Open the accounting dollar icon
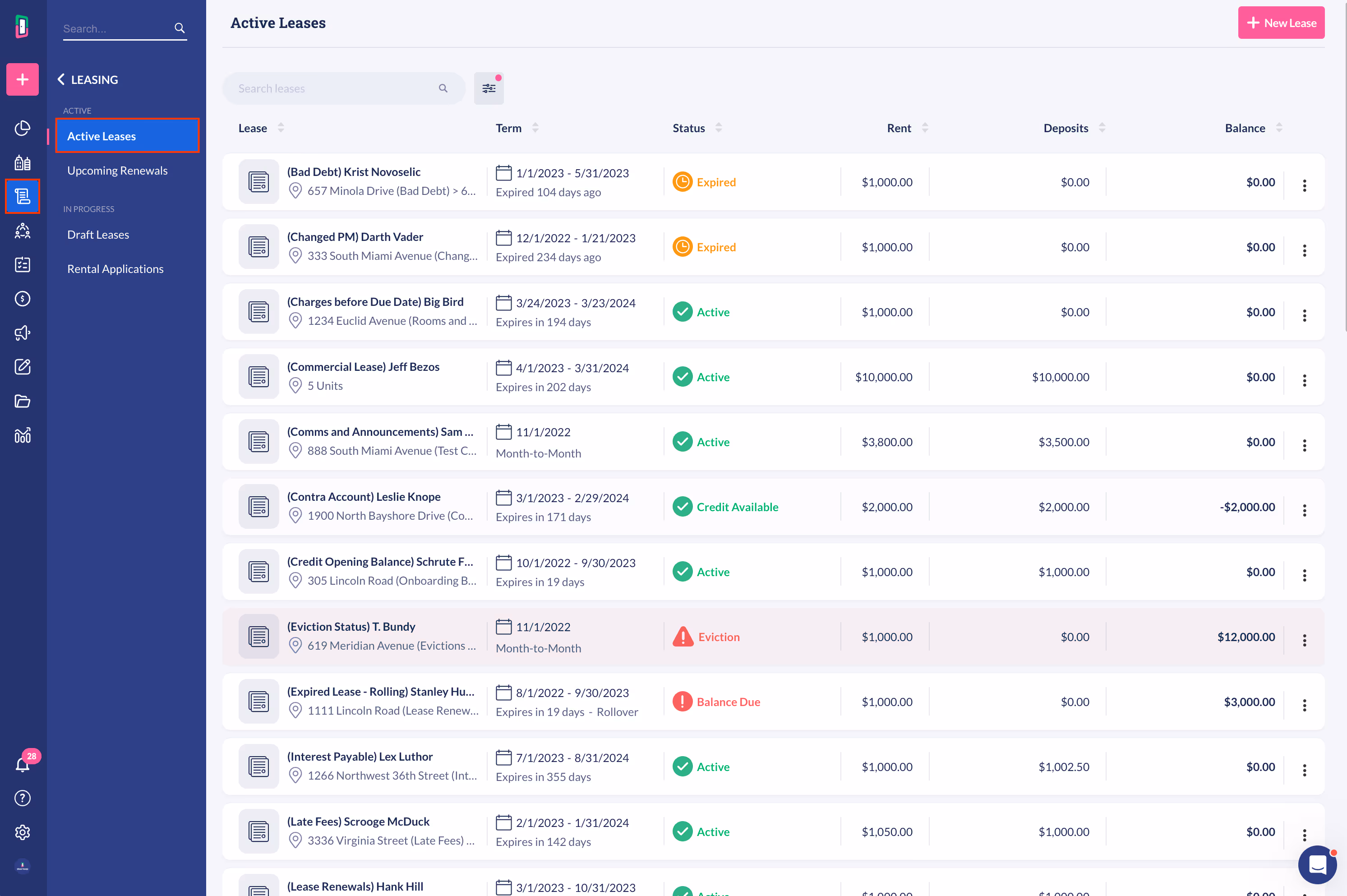The height and width of the screenshot is (896, 1347). 22,298
